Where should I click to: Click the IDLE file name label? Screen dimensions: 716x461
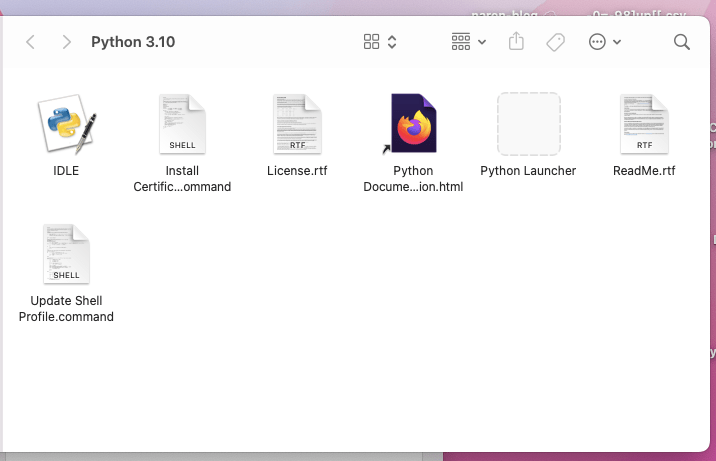[66, 171]
